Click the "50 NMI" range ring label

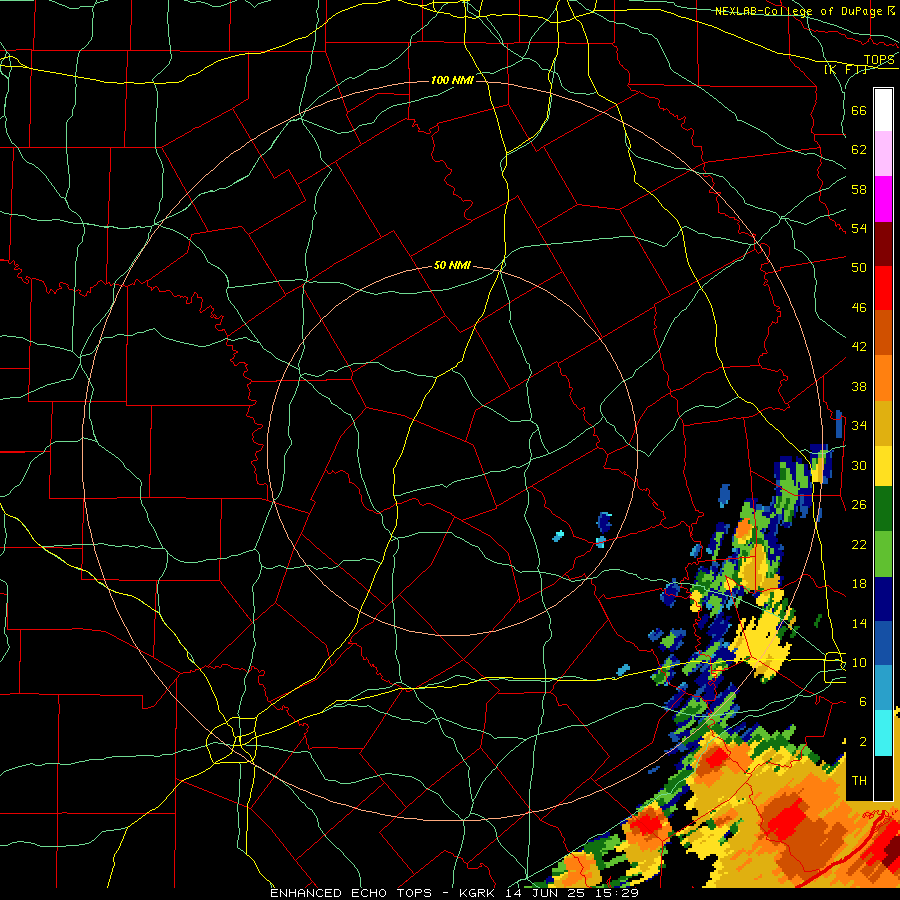click(x=452, y=265)
